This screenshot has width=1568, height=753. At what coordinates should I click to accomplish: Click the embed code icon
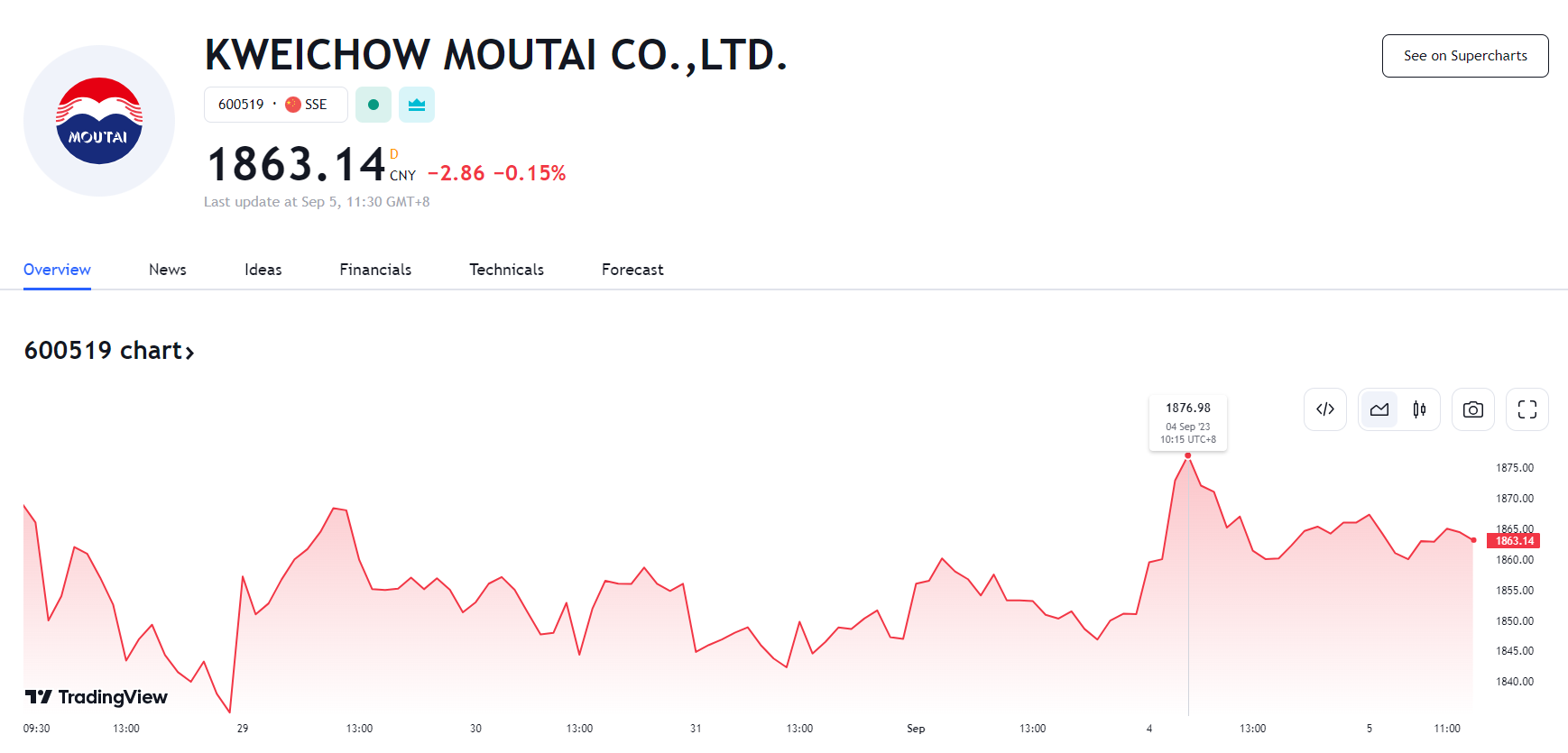click(x=1324, y=409)
